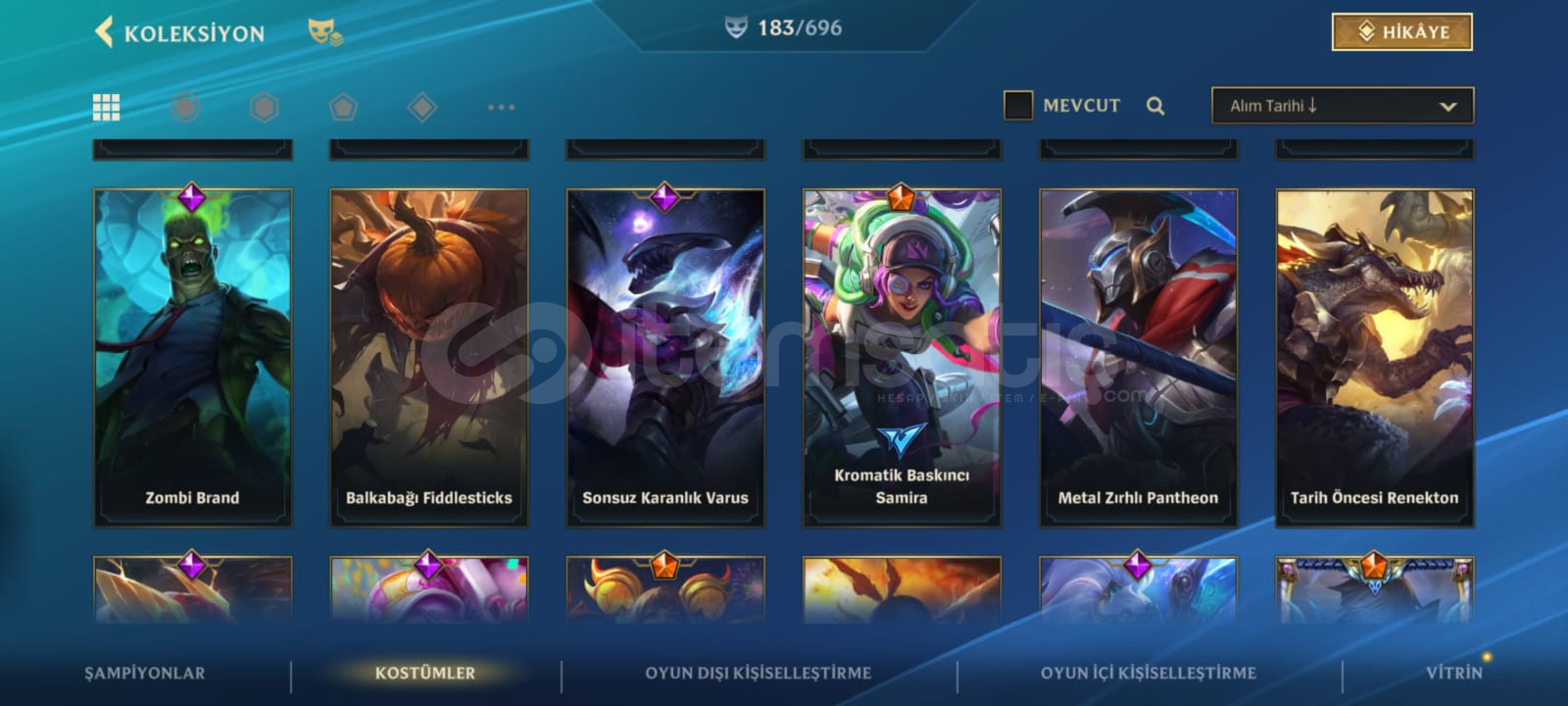Filter by the circular rarity gem icon

[185, 107]
